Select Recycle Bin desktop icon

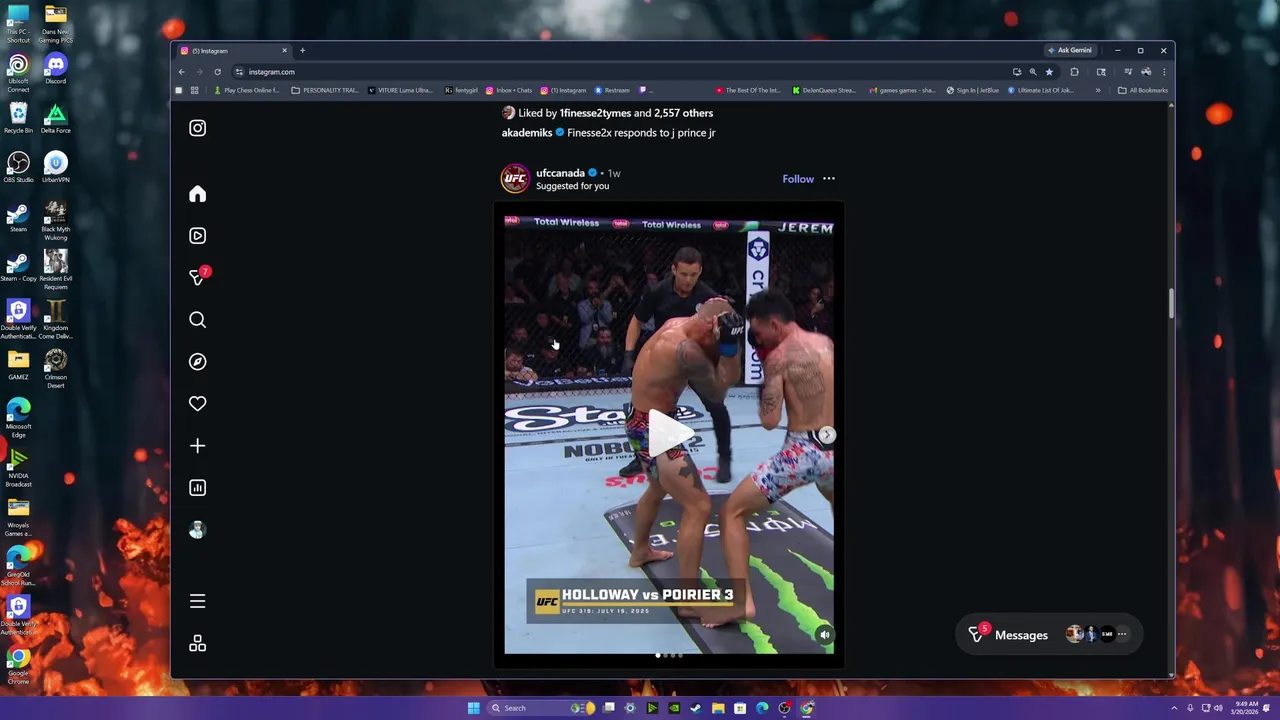[x=18, y=118]
